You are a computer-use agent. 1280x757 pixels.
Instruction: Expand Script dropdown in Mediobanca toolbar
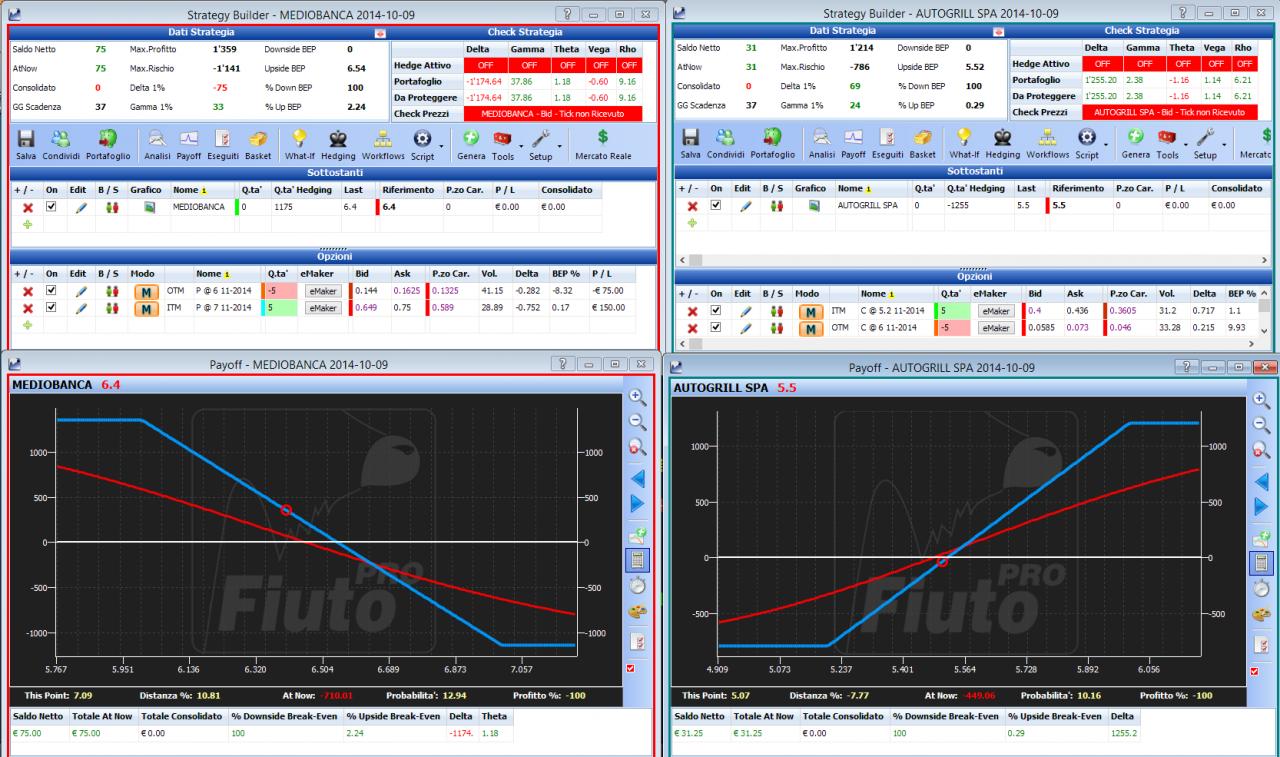442,146
